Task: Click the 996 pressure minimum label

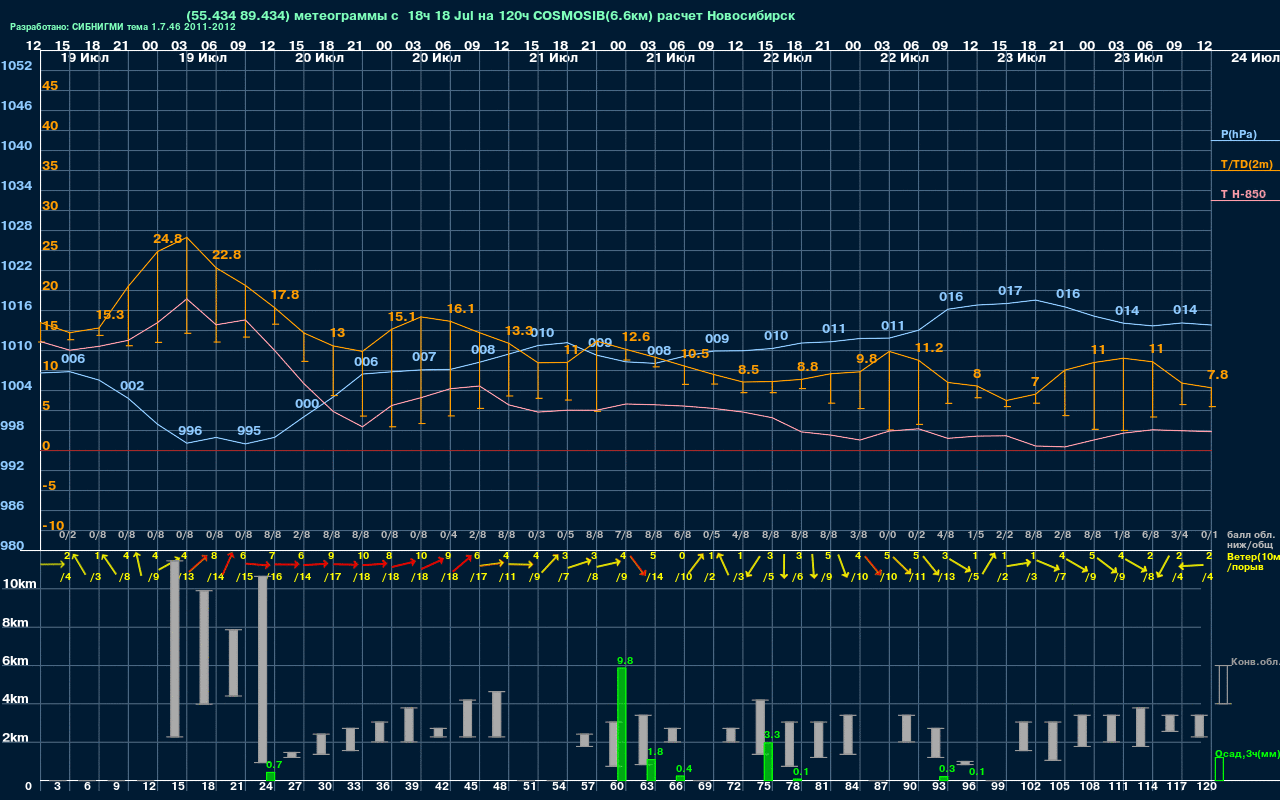Action: click(190, 431)
